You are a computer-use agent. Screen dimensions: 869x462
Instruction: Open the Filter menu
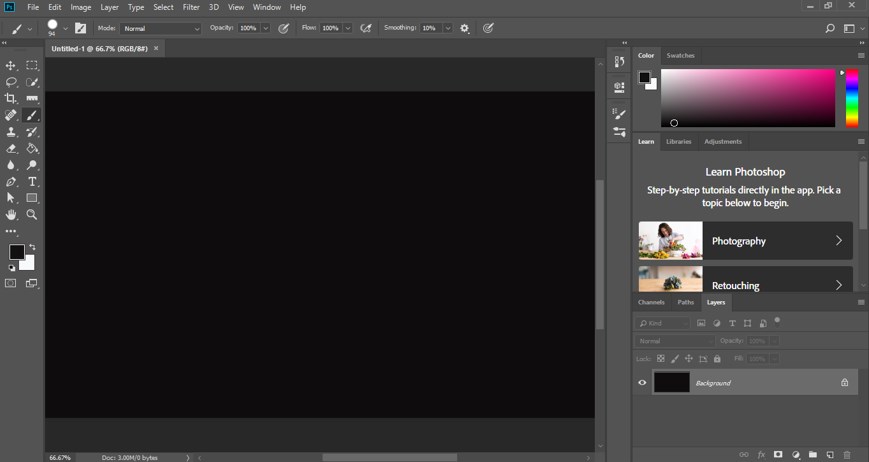191,7
